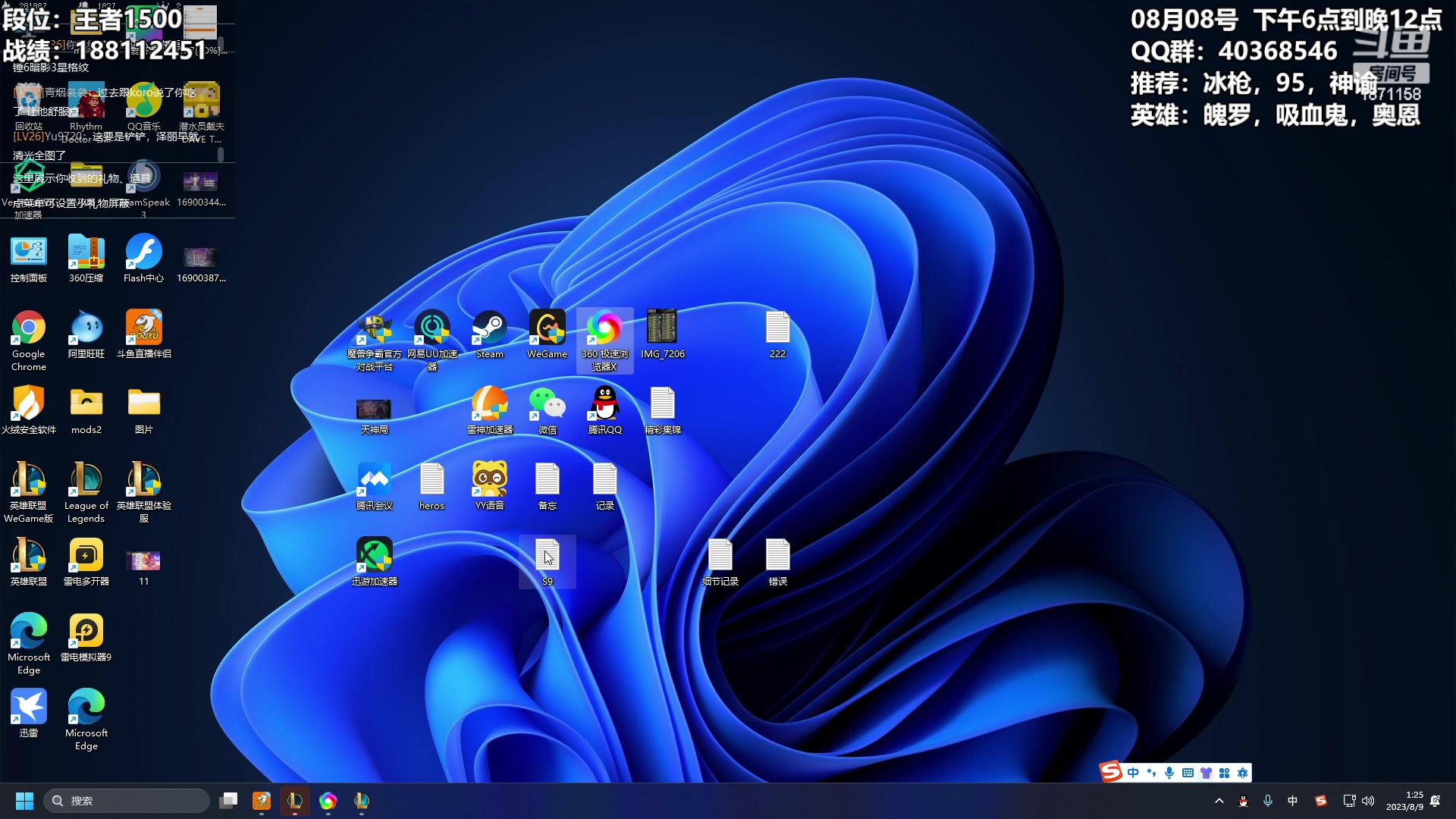Launch 魔兽争霸官方对战平台 shortcut
Screen dimensions: 1456x819
tap(375, 340)
